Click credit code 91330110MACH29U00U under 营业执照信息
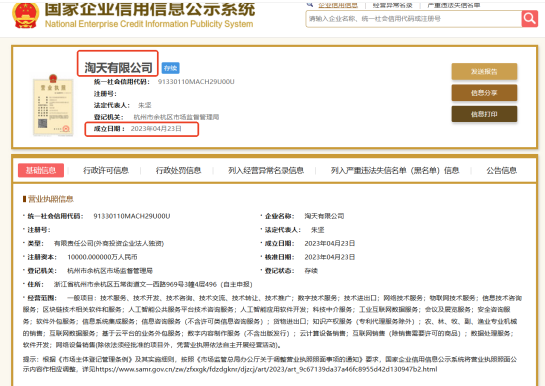545x386 pixels. tap(132, 216)
